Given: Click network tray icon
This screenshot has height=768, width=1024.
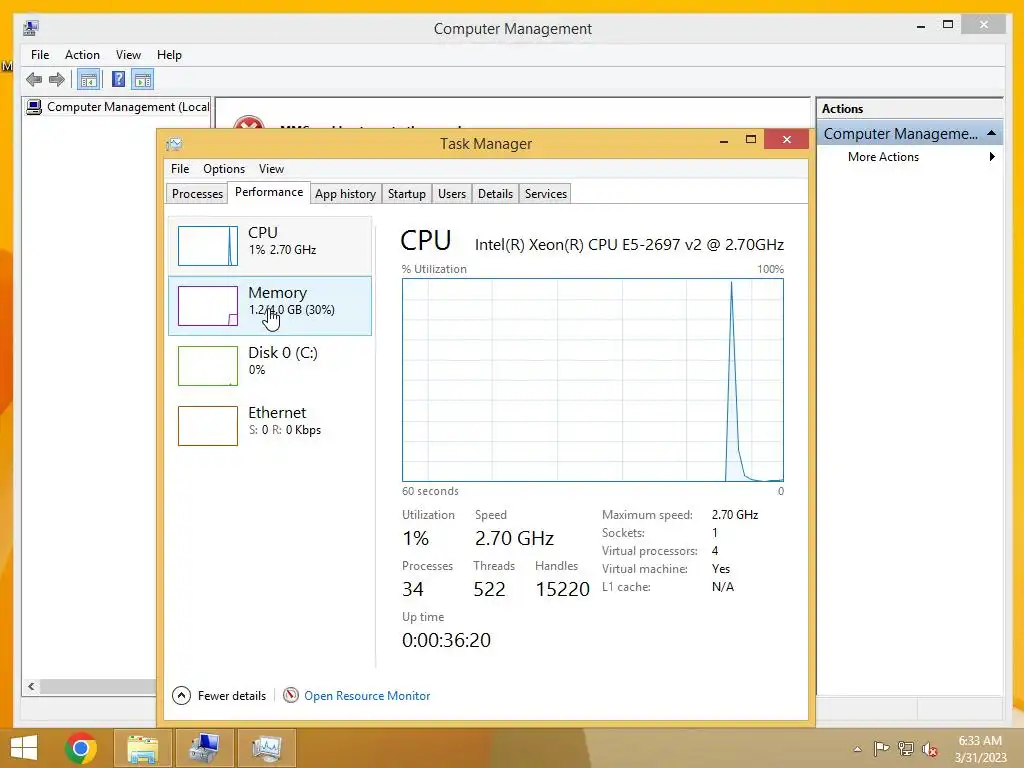Looking at the screenshot, I should (x=905, y=748).
